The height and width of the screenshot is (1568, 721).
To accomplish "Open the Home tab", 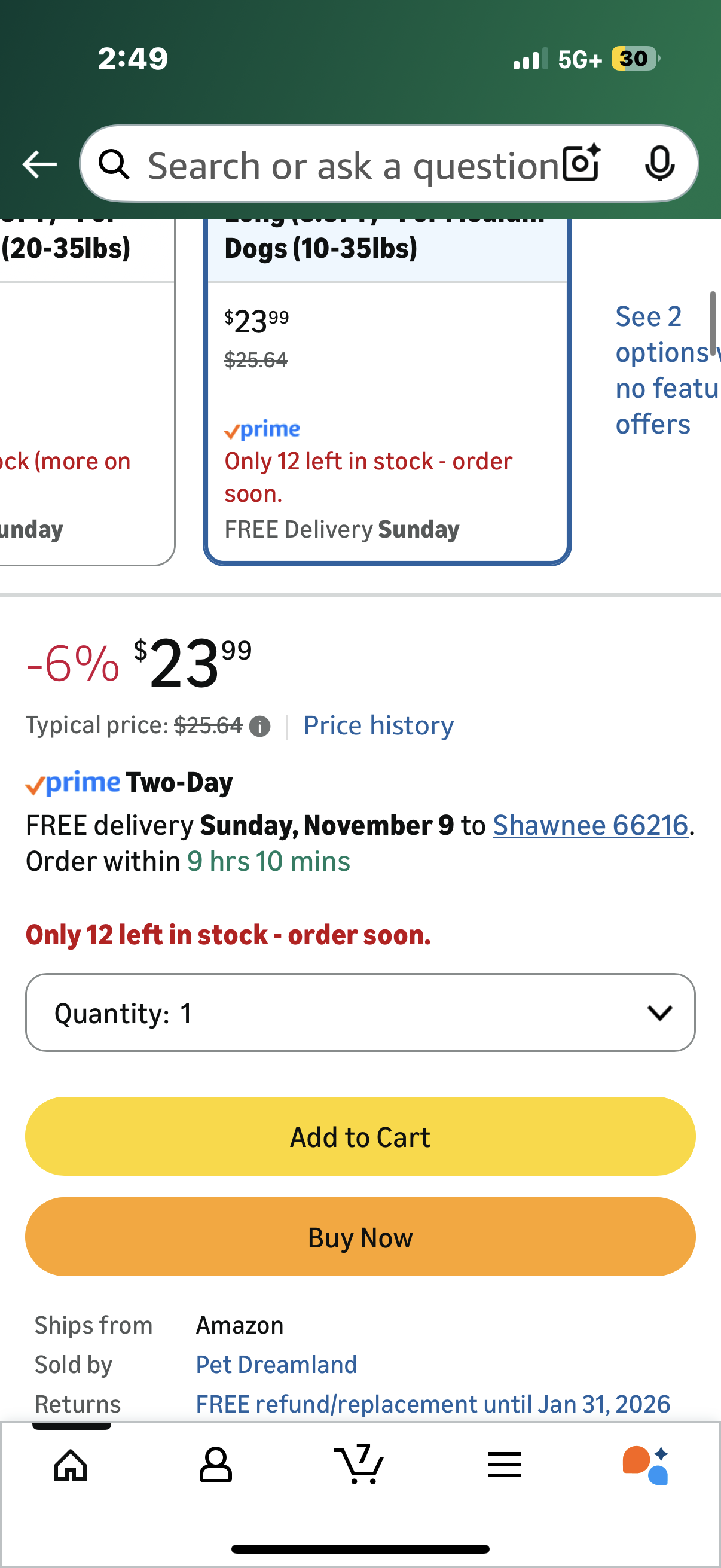I will [71, 1465].
